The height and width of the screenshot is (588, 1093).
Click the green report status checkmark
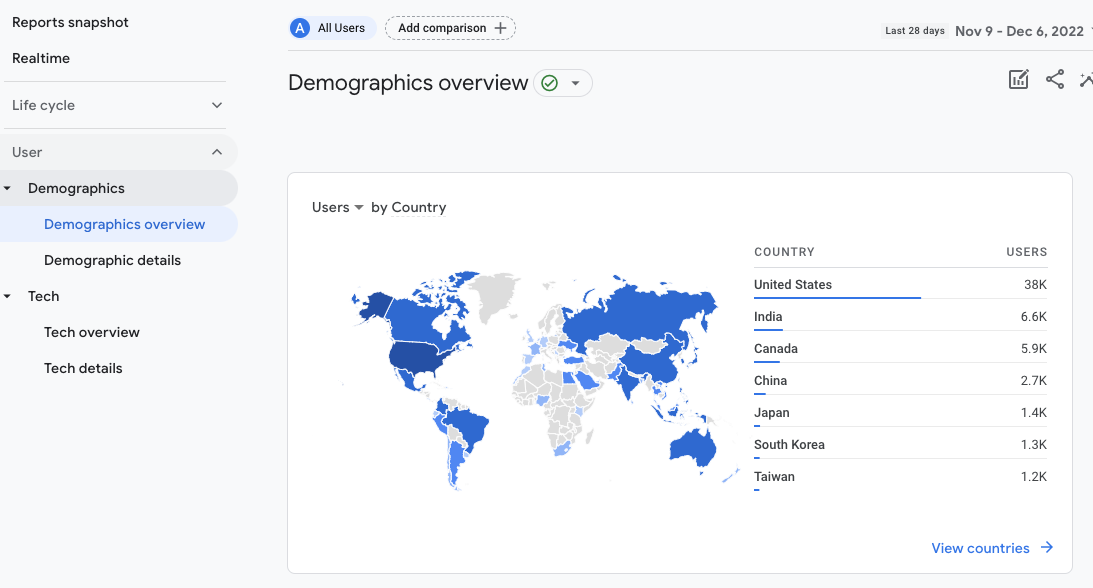(549, 83)
